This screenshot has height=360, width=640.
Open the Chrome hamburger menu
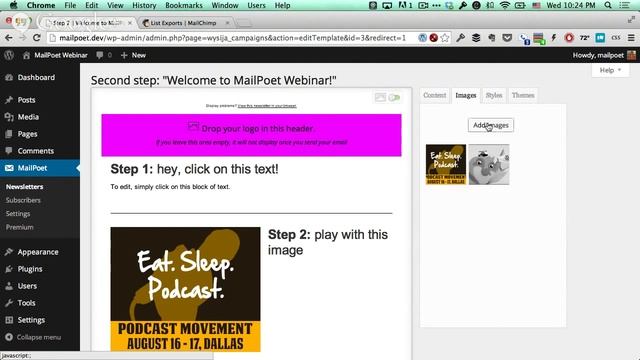point(631,38)
